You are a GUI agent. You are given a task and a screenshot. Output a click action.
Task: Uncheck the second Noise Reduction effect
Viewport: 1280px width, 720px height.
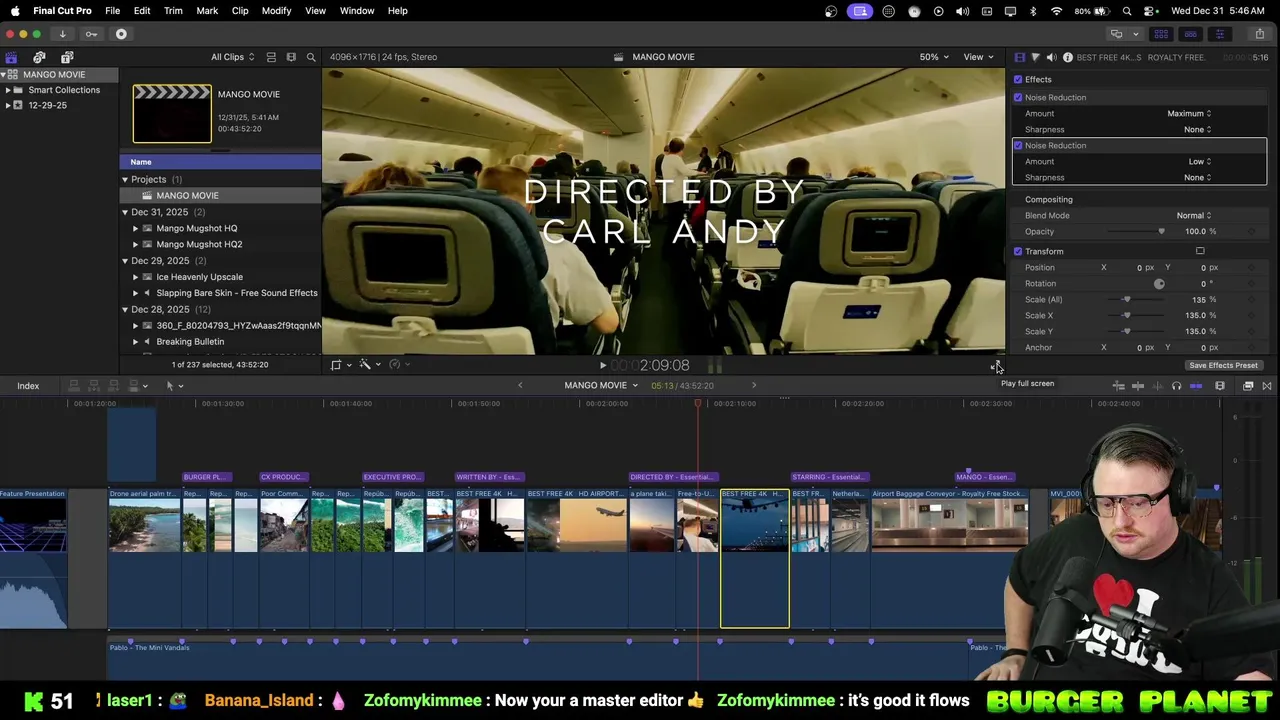coord(1018,145)
